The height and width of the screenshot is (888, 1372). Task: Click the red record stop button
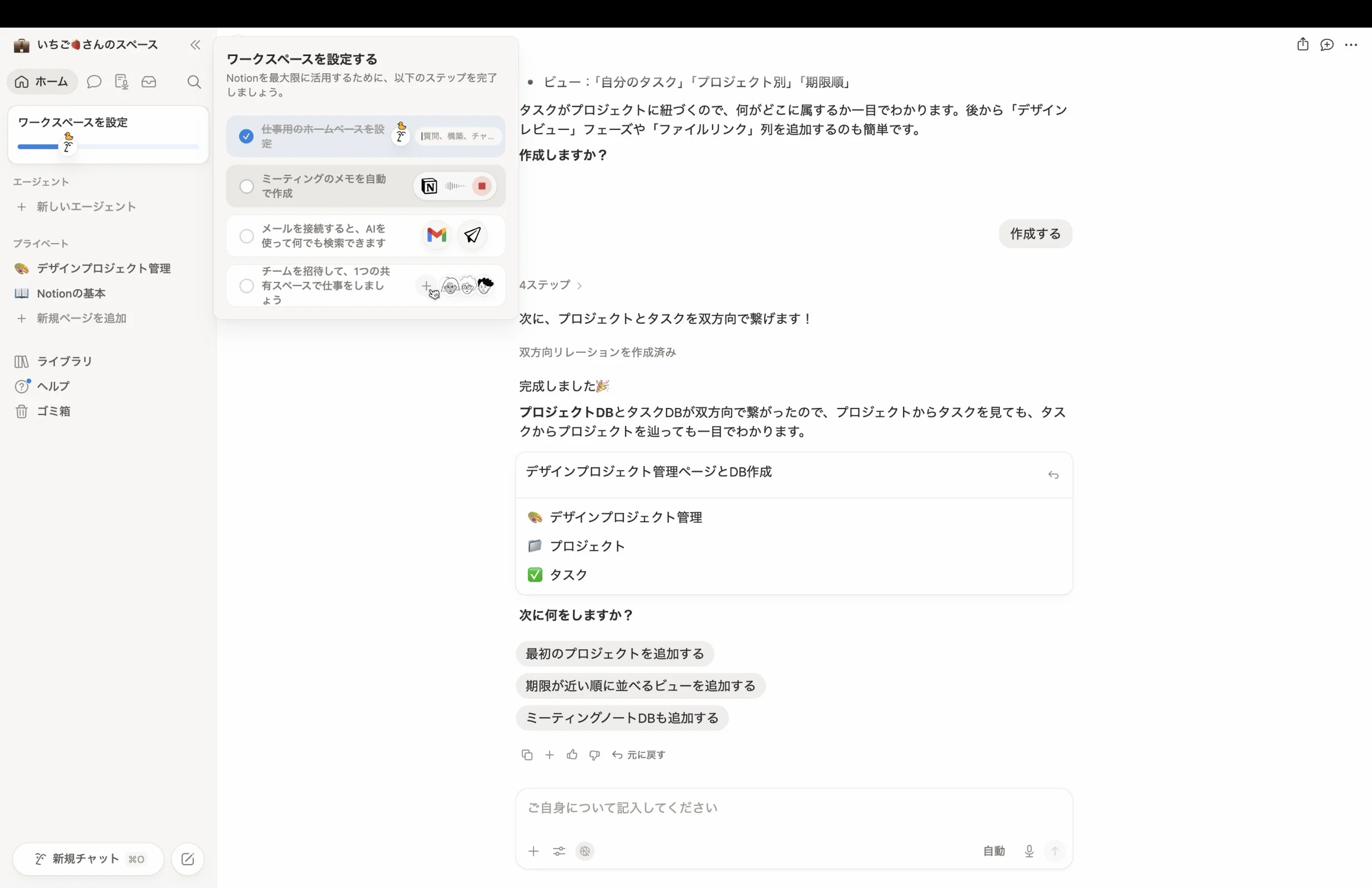click(x=482, y=186)
